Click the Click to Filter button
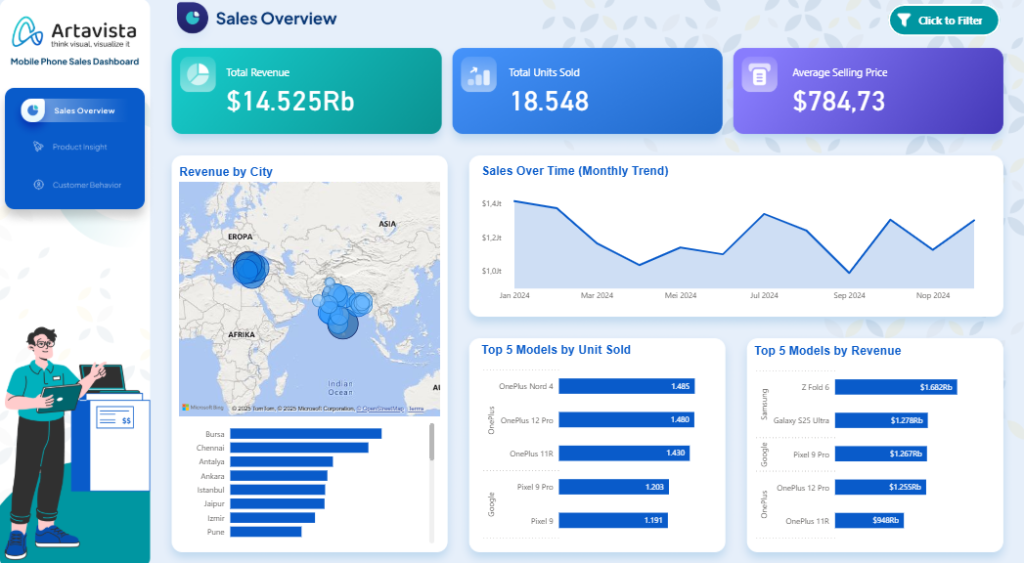 [x=944, y=20]
